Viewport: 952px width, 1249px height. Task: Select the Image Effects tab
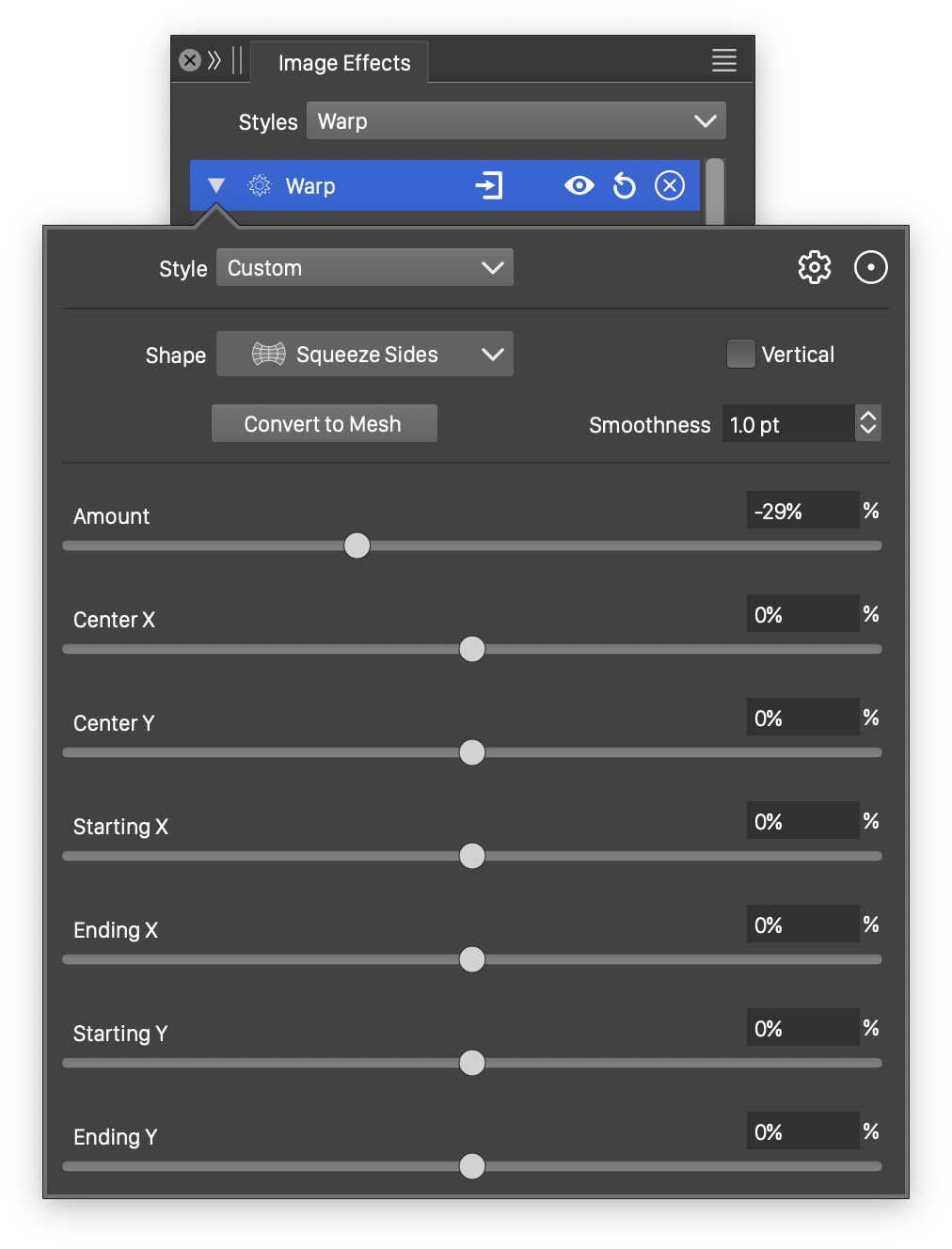[x=344, y=63]
